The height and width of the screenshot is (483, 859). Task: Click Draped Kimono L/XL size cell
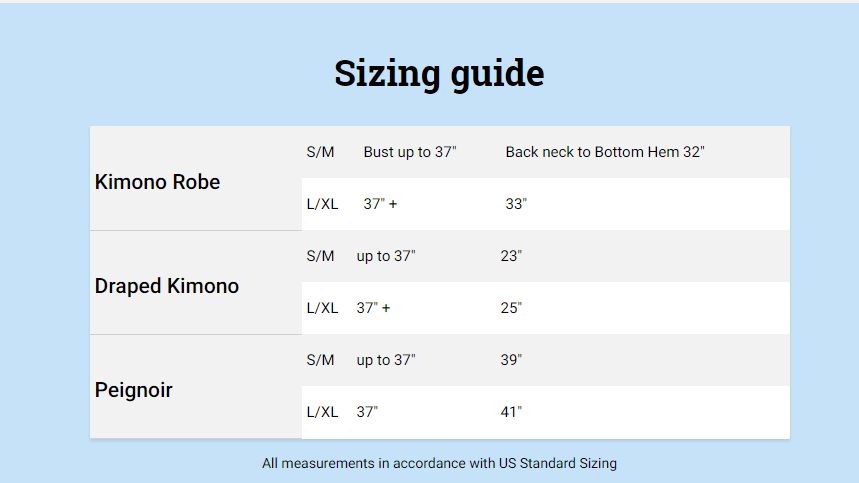coord(322,308)
